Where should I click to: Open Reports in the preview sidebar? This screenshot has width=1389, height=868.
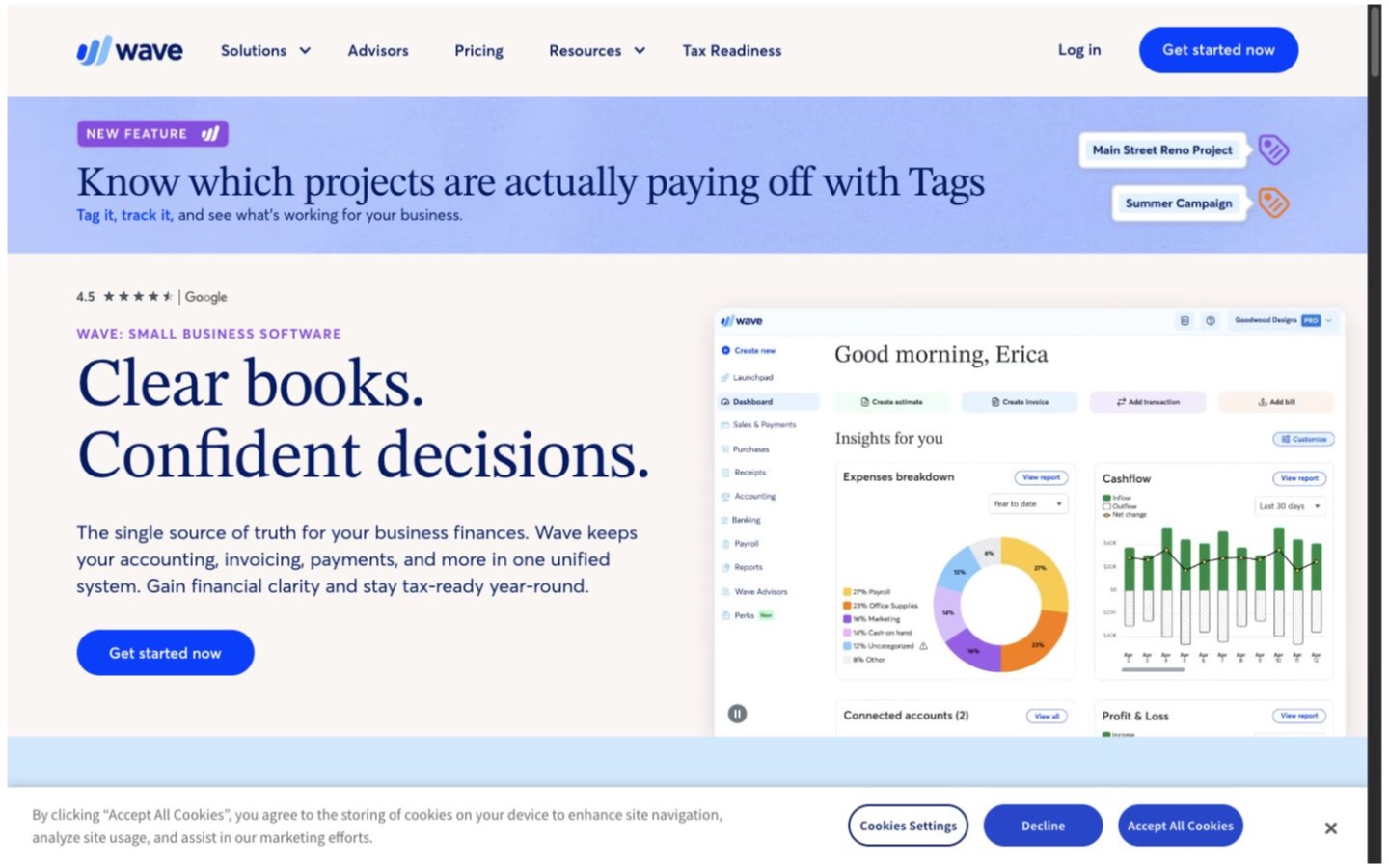(748, 567)
